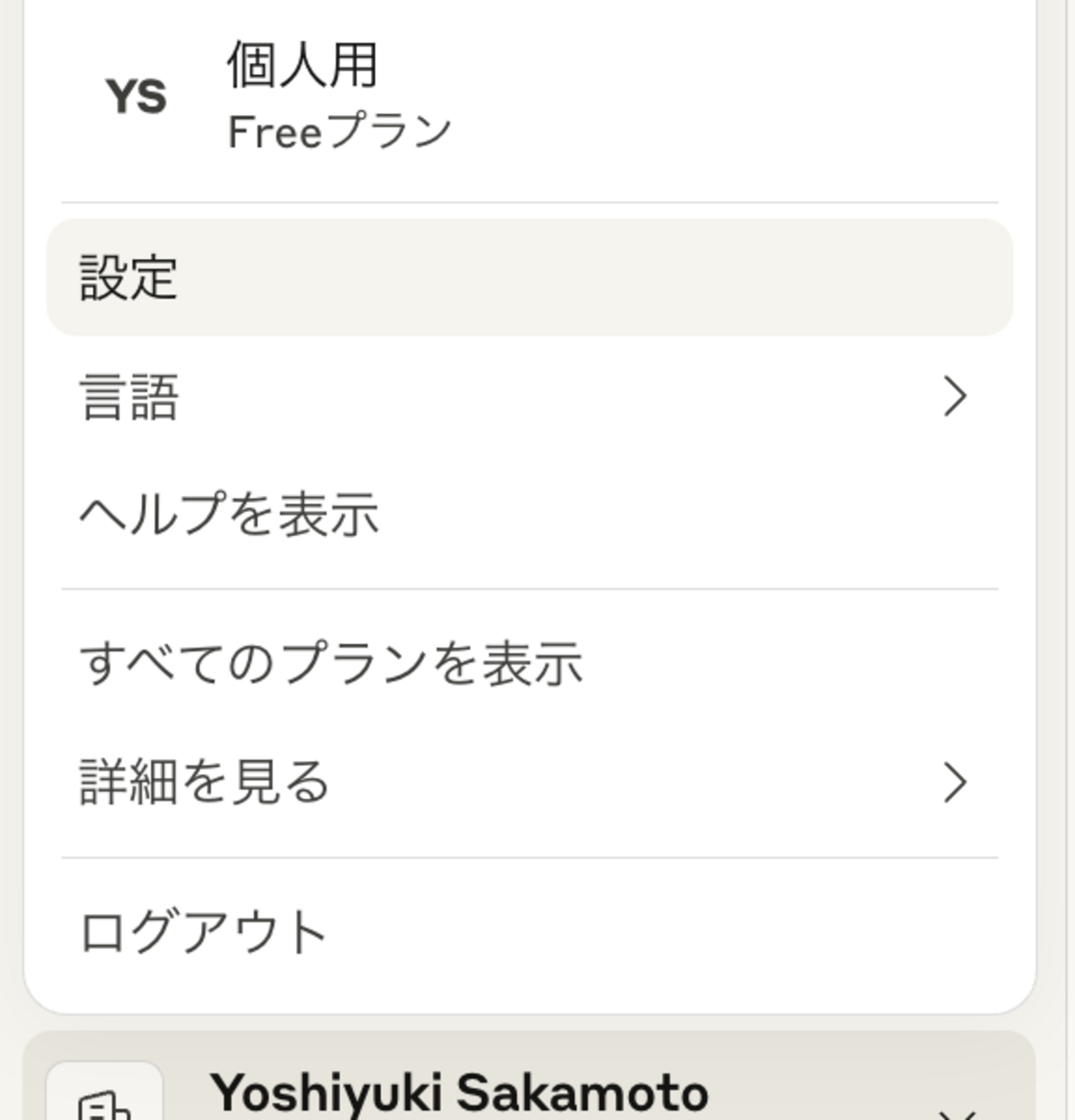Choose ヘルプを表示 in the menu
Screen dimensions: 1075x1120
(229, 514)
